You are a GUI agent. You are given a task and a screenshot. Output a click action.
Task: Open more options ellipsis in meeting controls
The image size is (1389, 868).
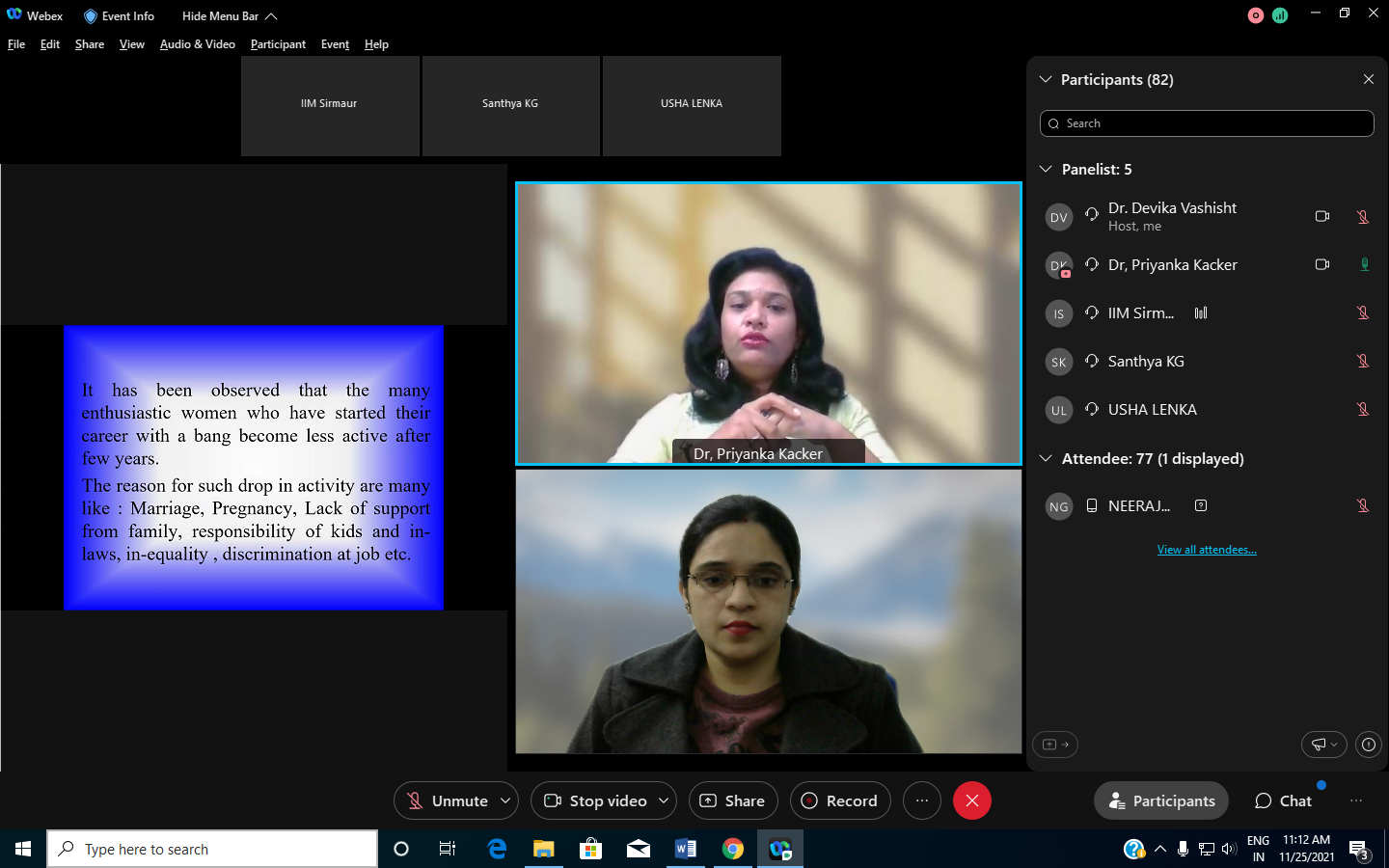pos(922,800)
